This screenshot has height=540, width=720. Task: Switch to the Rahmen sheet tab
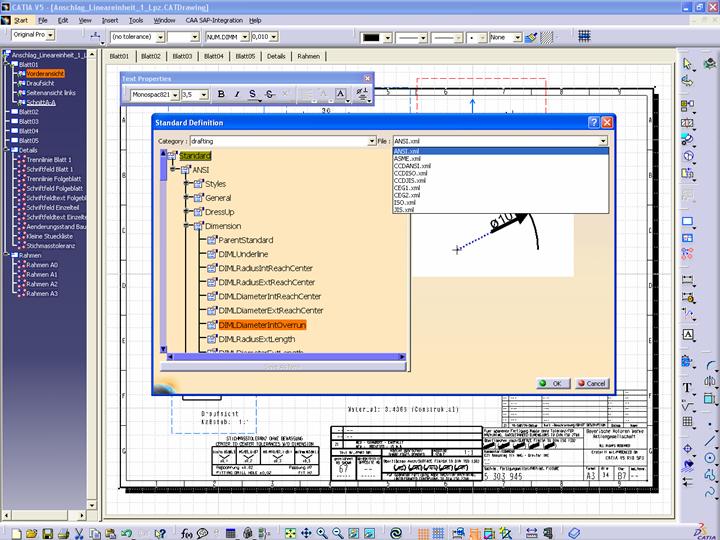pyautogui.click(x=309, y=56)
